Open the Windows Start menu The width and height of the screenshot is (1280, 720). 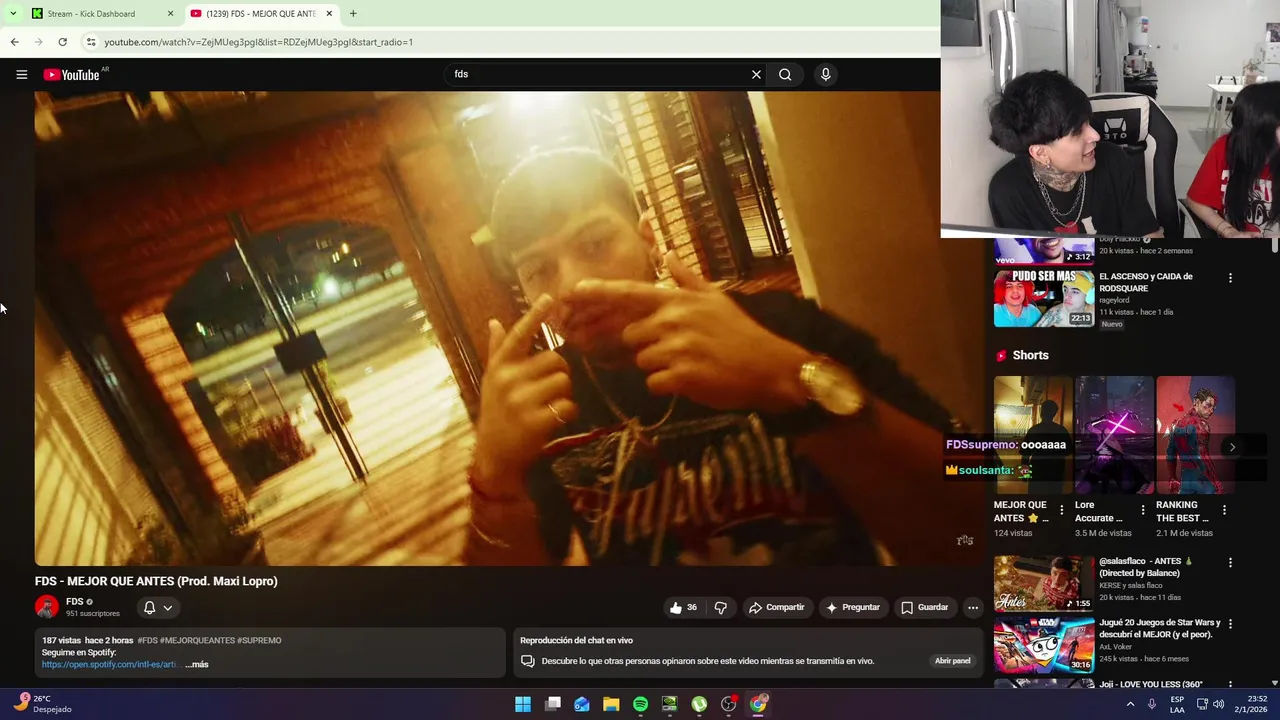point(523,704)
